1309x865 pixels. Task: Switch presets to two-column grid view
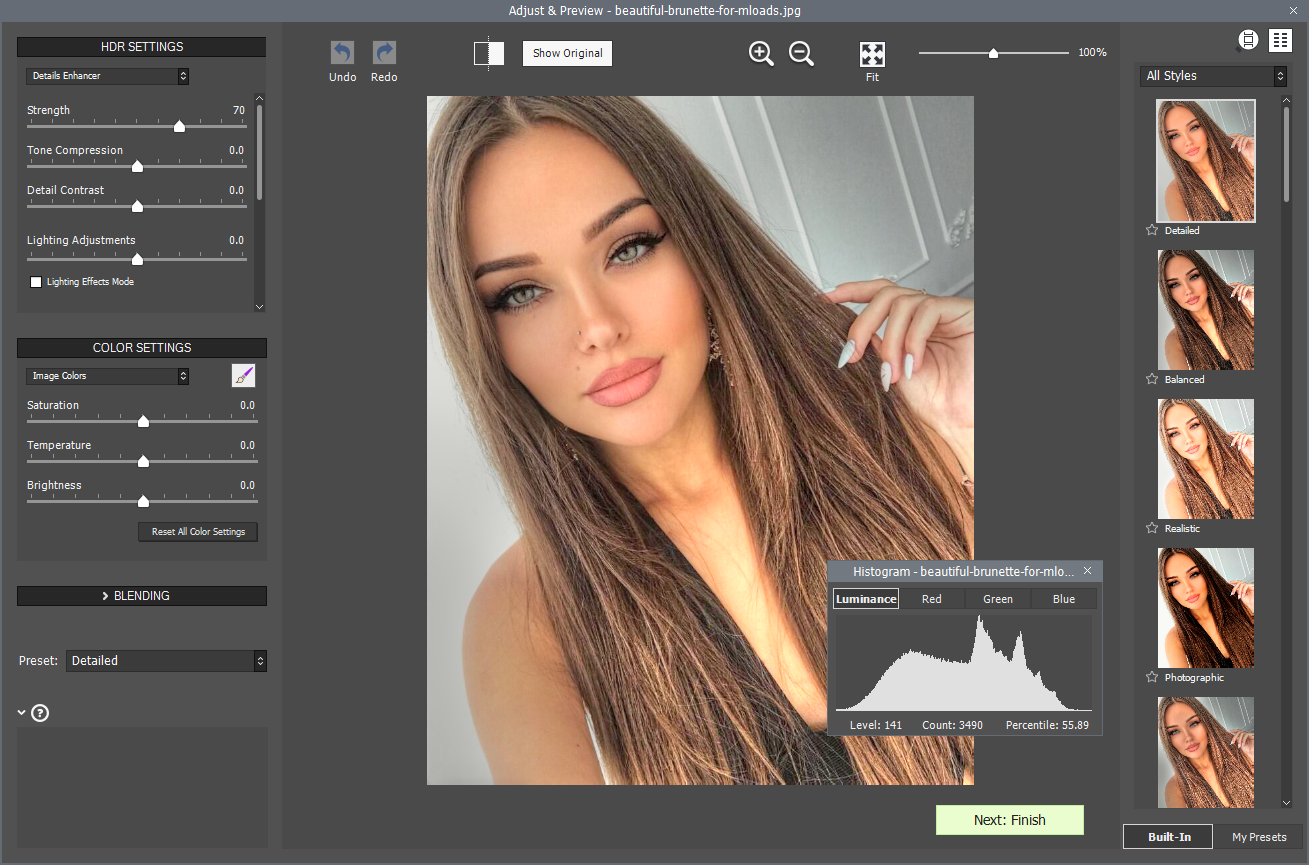(1280, 40)
